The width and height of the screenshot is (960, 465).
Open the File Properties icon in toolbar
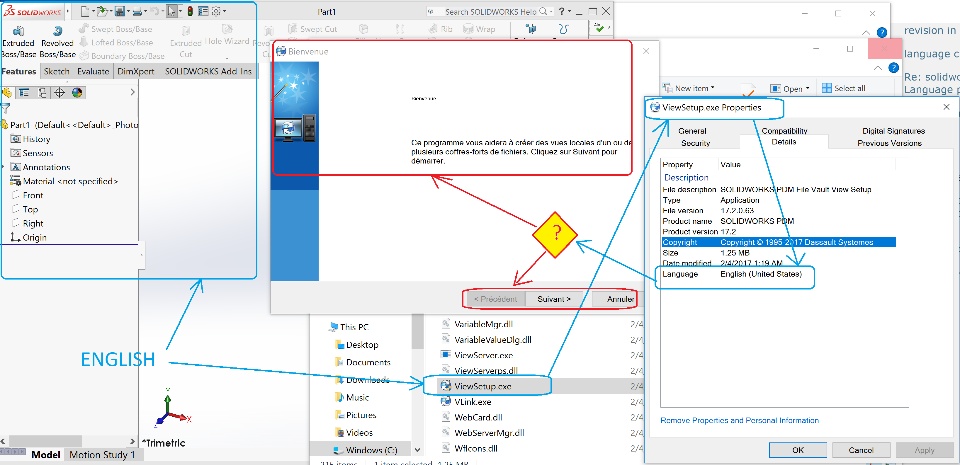(x=203, y=10)
